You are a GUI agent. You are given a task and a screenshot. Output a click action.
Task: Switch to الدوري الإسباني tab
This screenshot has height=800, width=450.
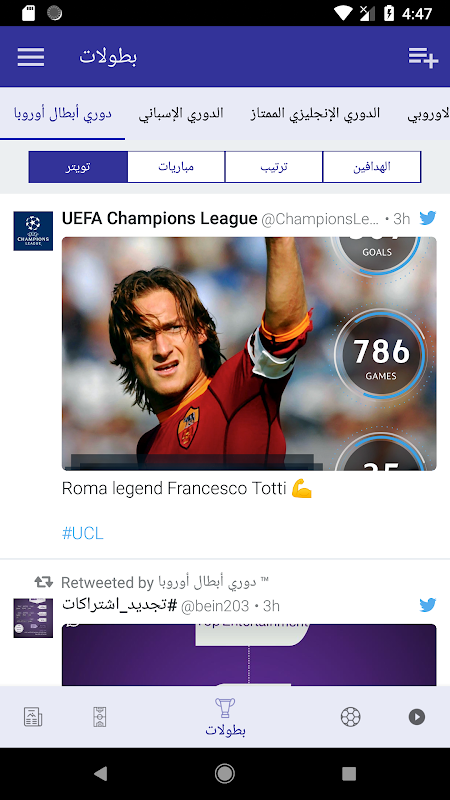(x=181, y=113)
